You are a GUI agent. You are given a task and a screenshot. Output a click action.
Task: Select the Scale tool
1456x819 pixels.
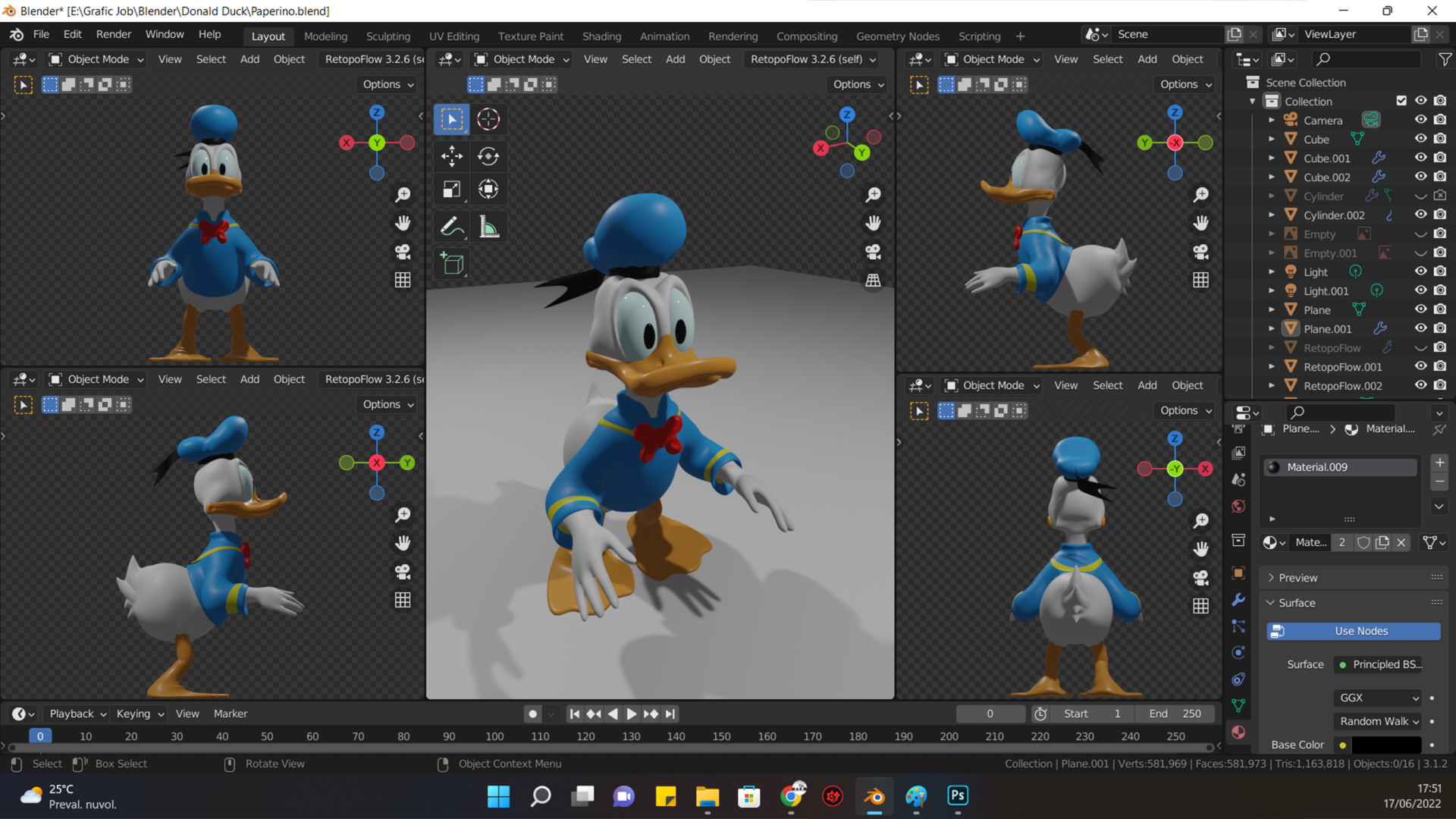(451, 189)
